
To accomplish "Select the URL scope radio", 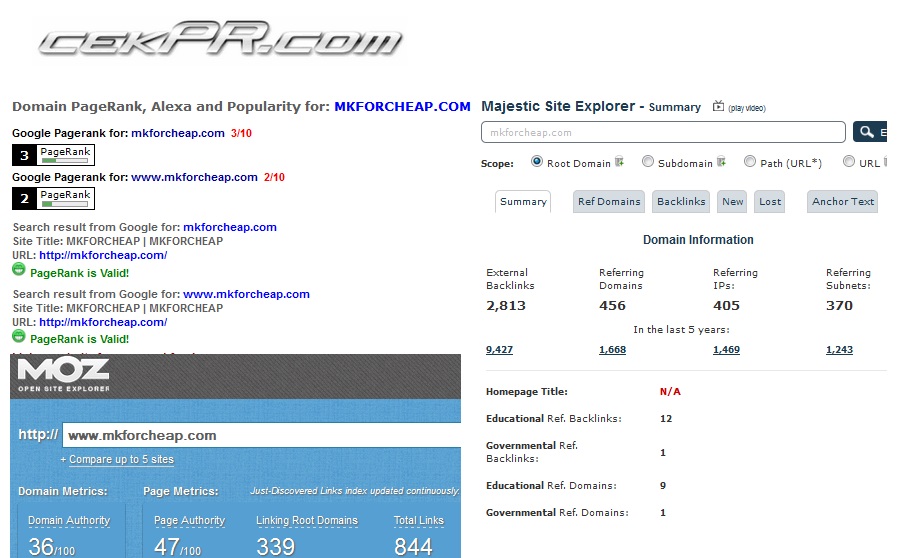I will [849, 161].
